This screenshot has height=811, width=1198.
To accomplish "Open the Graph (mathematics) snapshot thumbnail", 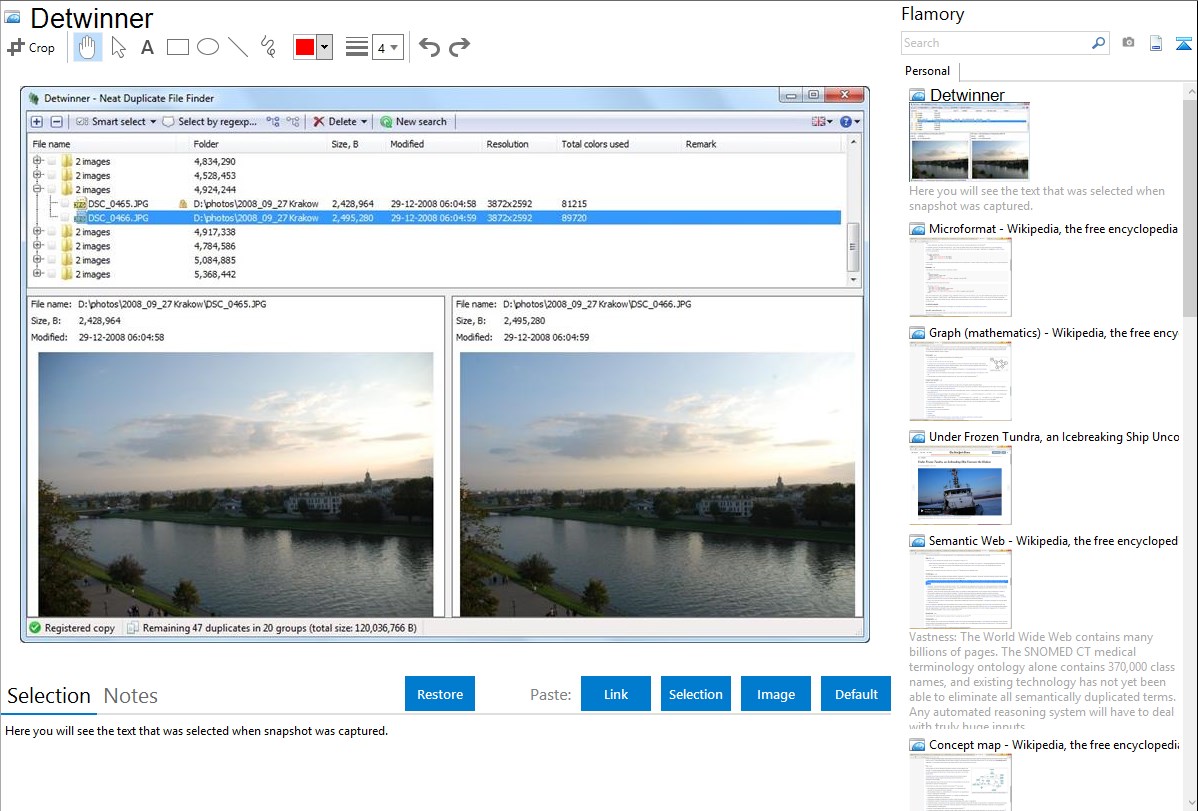I will click(960, 381).
